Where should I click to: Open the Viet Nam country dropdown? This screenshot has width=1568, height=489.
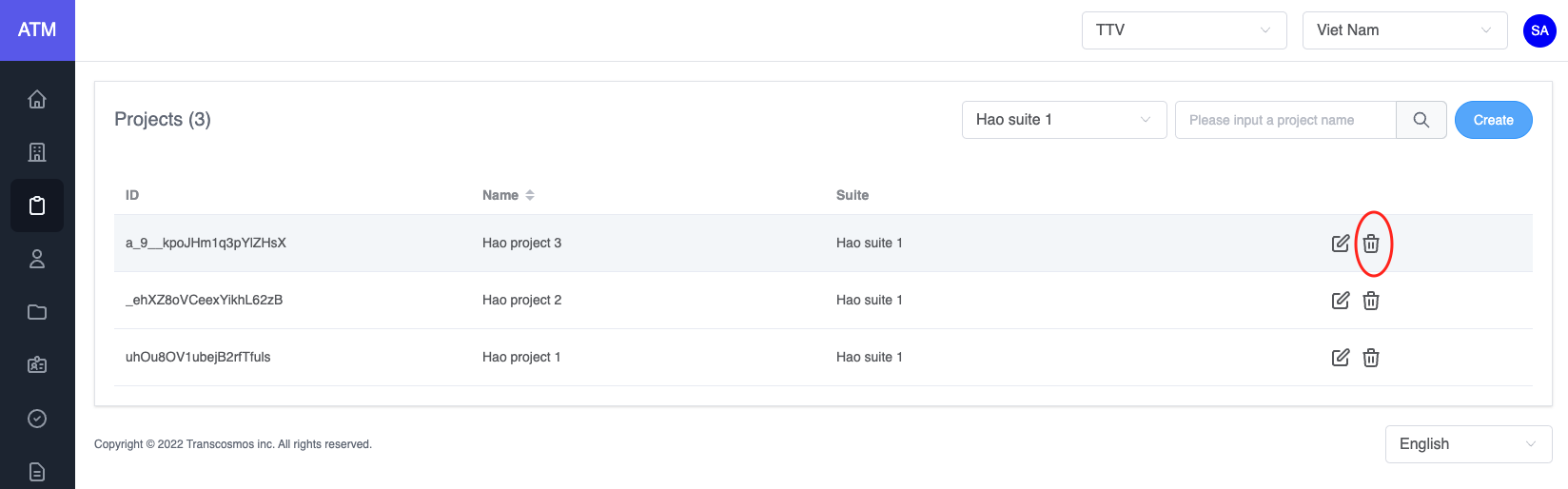[1404, 30]
